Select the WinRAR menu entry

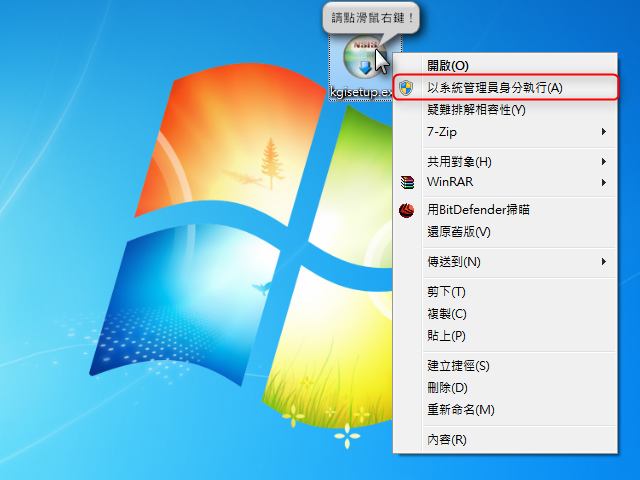tap(505, 182)
